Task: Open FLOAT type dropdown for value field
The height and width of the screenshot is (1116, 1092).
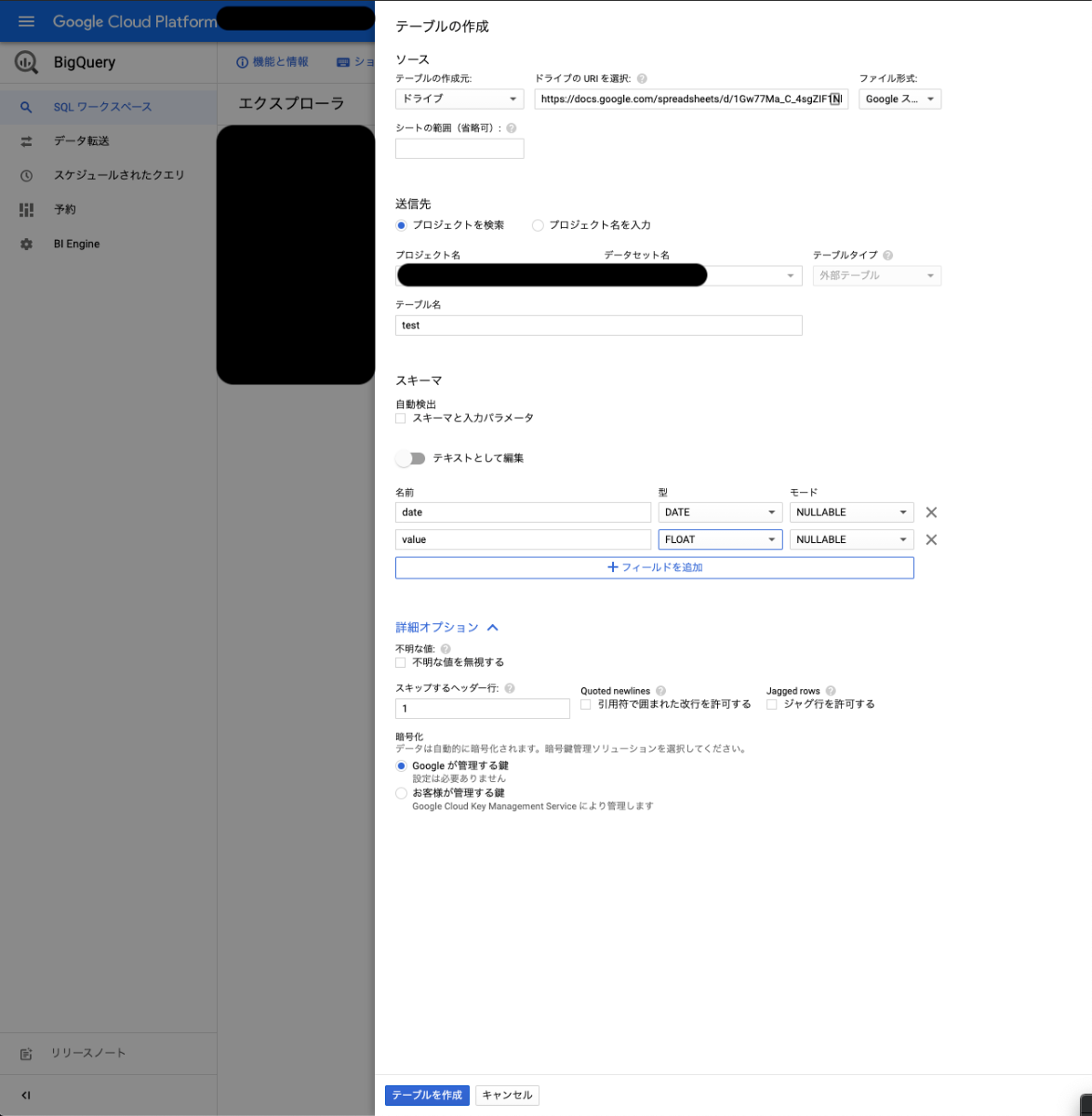Action: pos(720,539)
